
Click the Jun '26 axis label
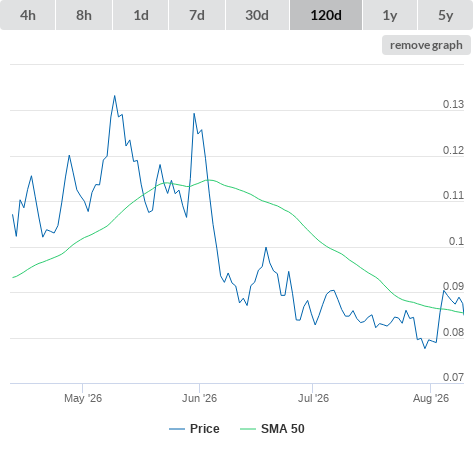click(199, 398)
